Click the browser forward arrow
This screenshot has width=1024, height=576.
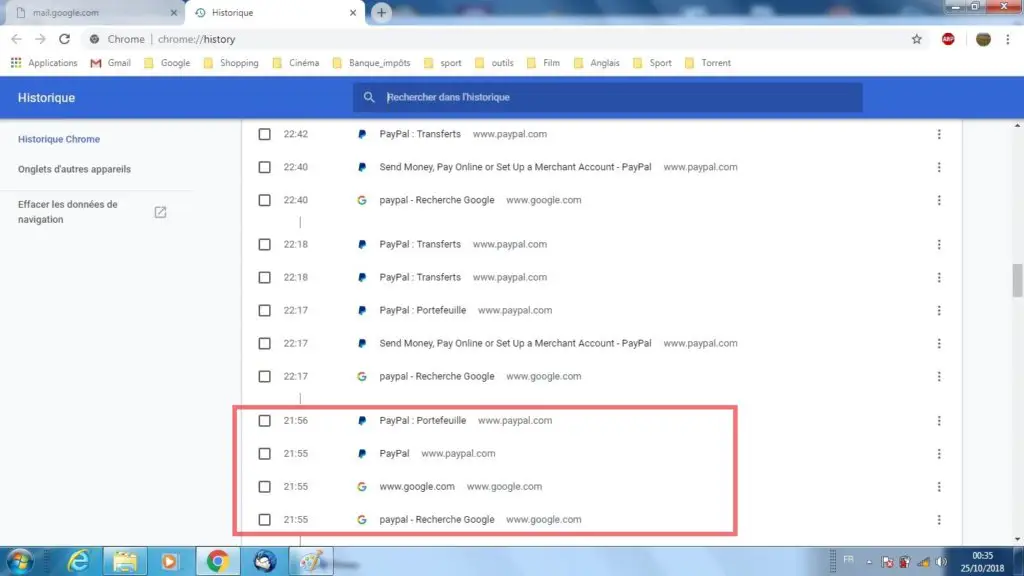click(x=40, y=39)
